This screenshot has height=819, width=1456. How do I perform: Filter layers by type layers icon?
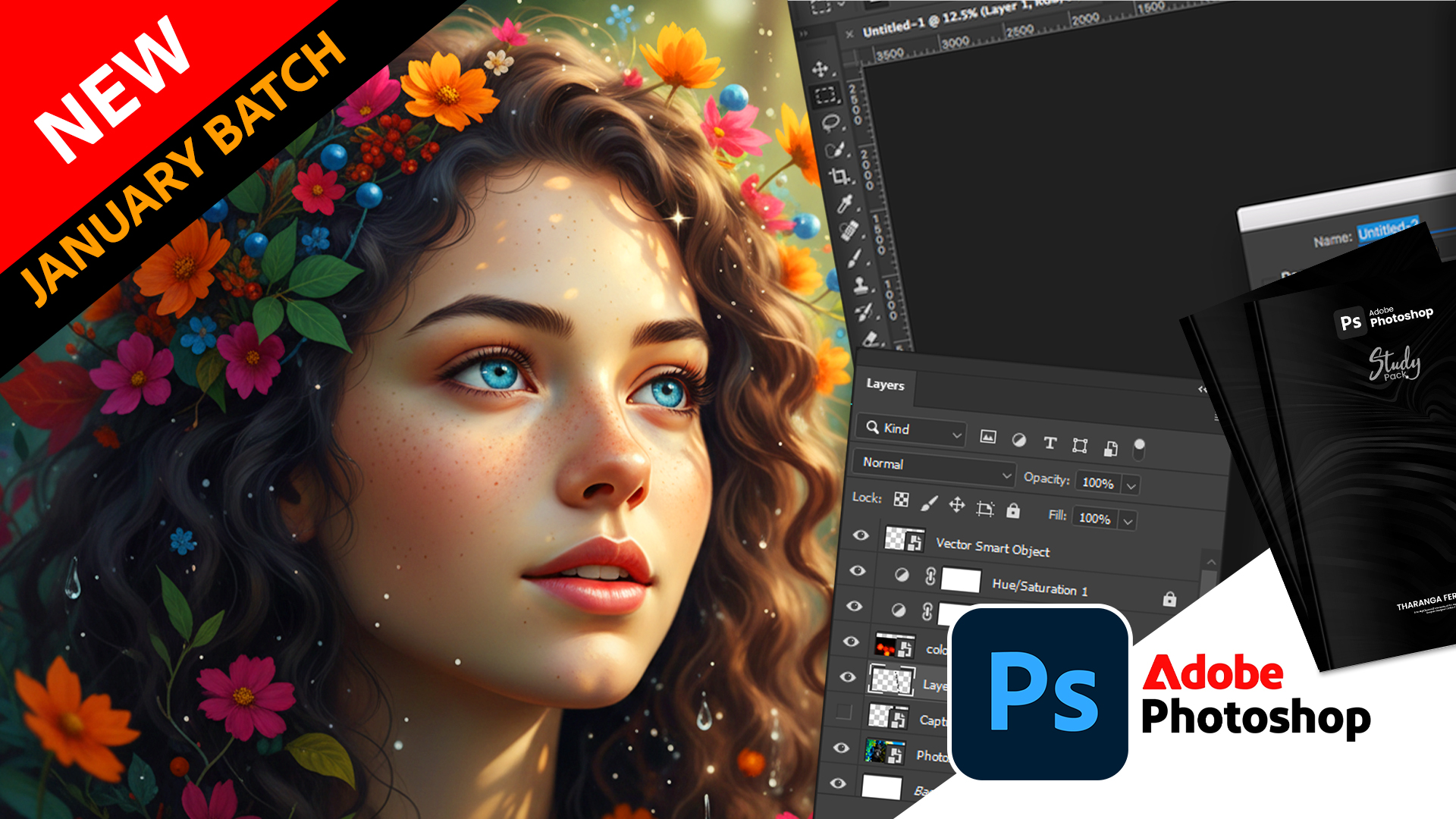click(x=1050, y=443)
